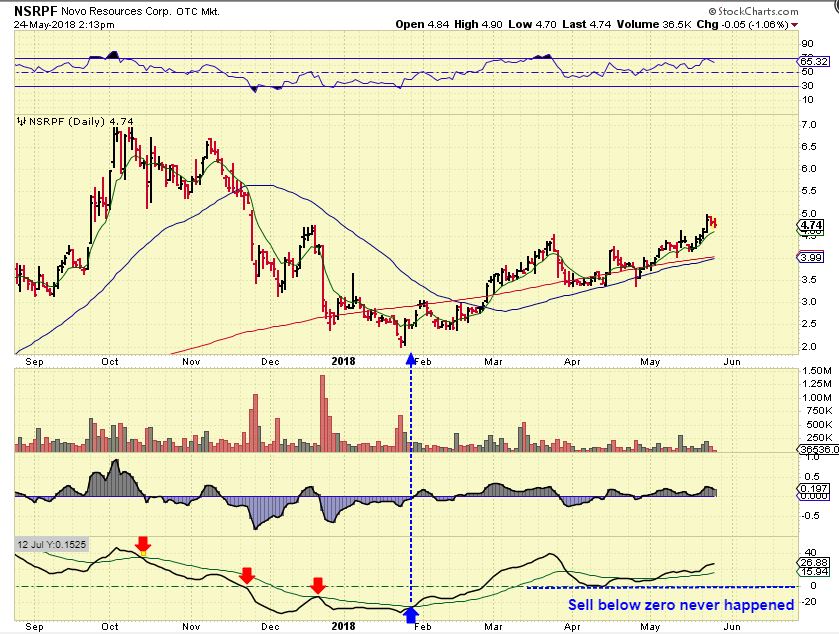Click the indicator value tag 15.94
Image resolution: width=839 pixels, height=634 pixels.
click(x=814, y=572)
